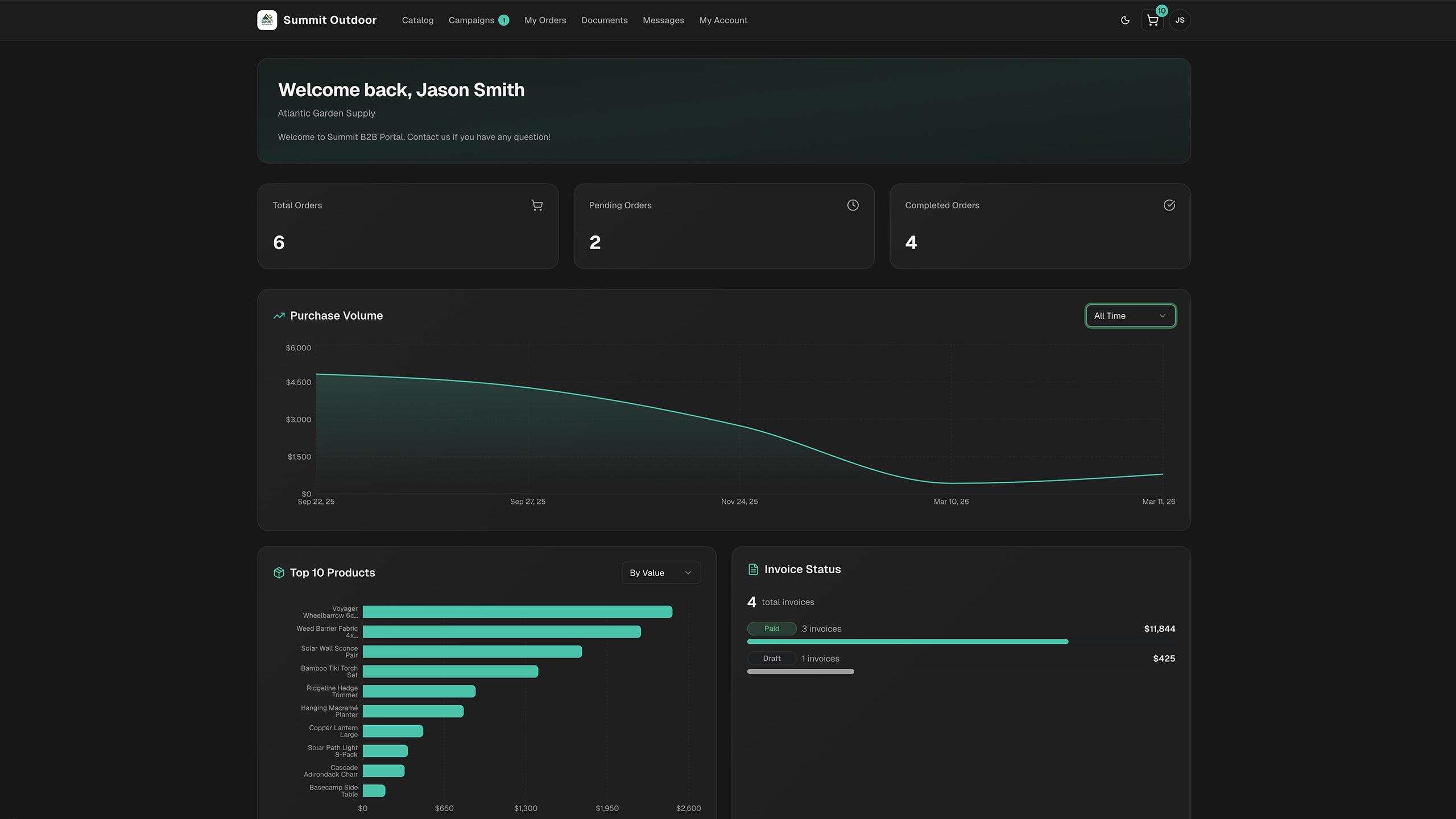Expand the Campaigns menu item
1456x819 pixels.
click(x=478, y=20)
